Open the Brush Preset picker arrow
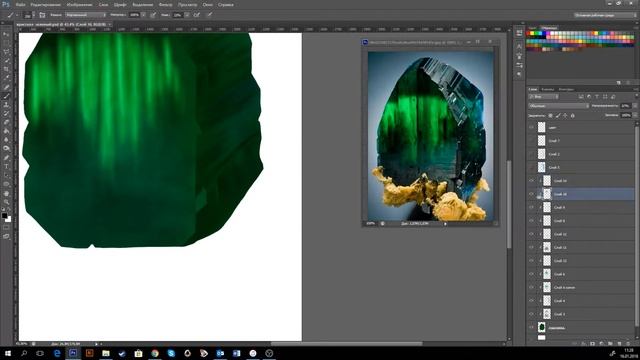Screen dimensions: 640x360 tap(34, 15)
